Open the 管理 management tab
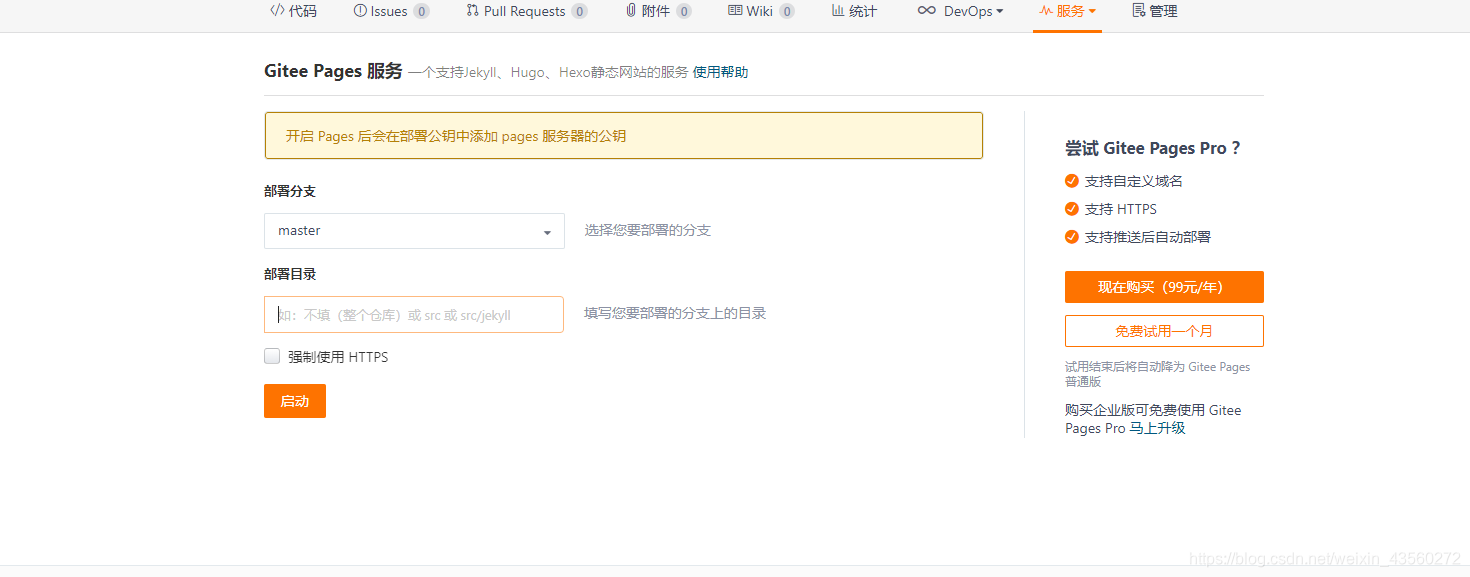The height and width of the screenshot is (577, 1470). (x=1154, y=11)
